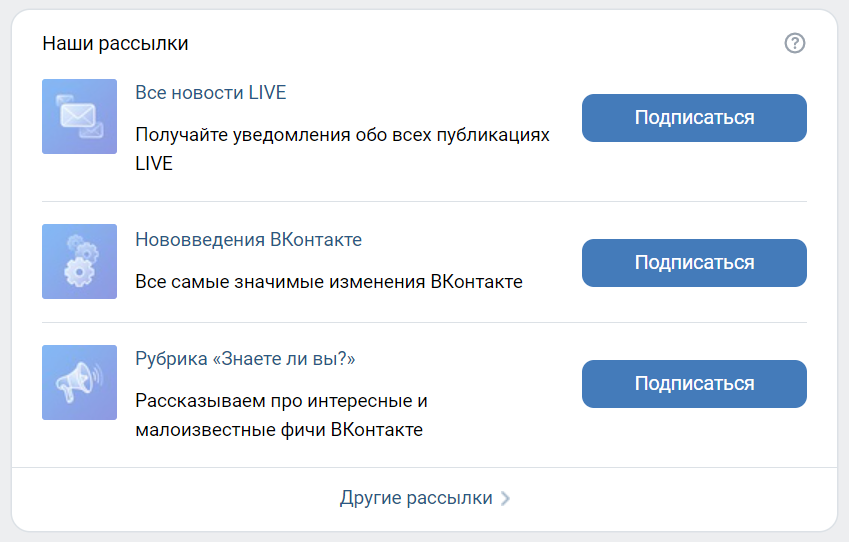
Task: Open the Нововведения ВКонтакте title link
Action: [248, 240]
